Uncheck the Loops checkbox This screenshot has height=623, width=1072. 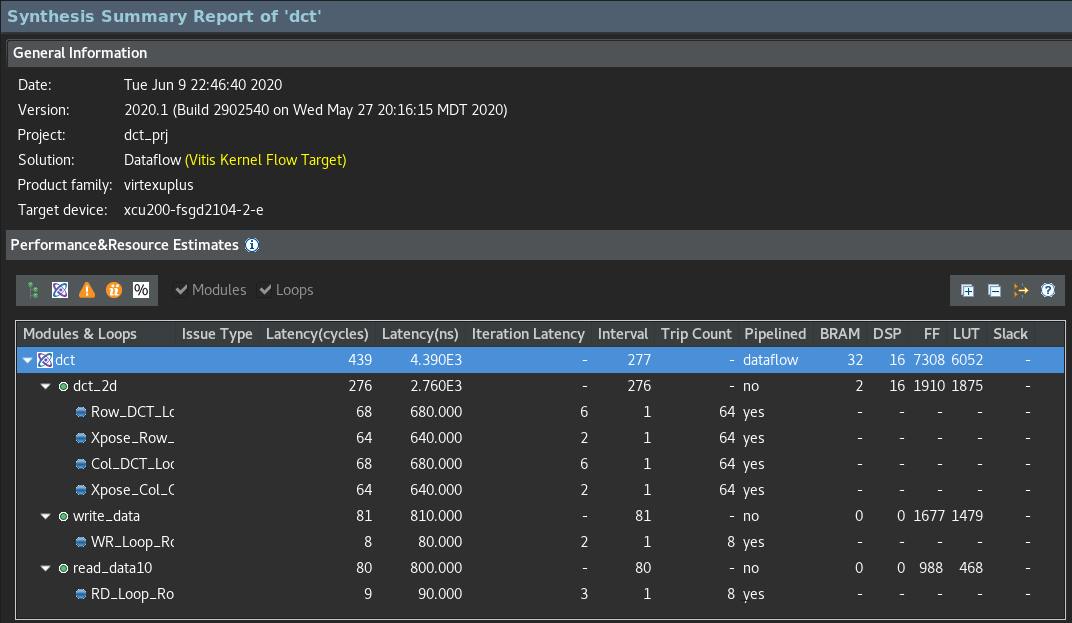click(265, 290)
